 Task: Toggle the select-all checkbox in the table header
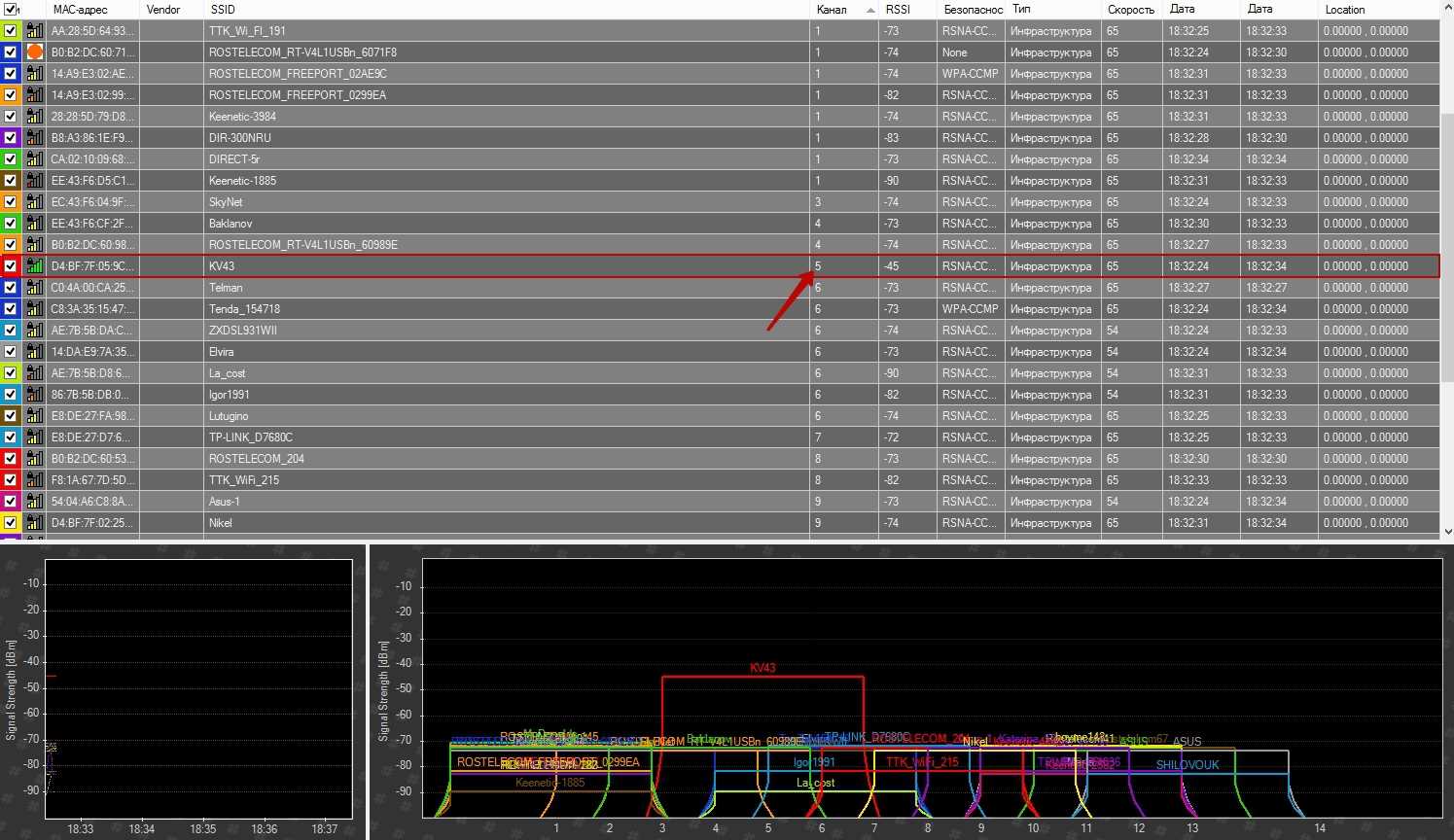(10, 9)
